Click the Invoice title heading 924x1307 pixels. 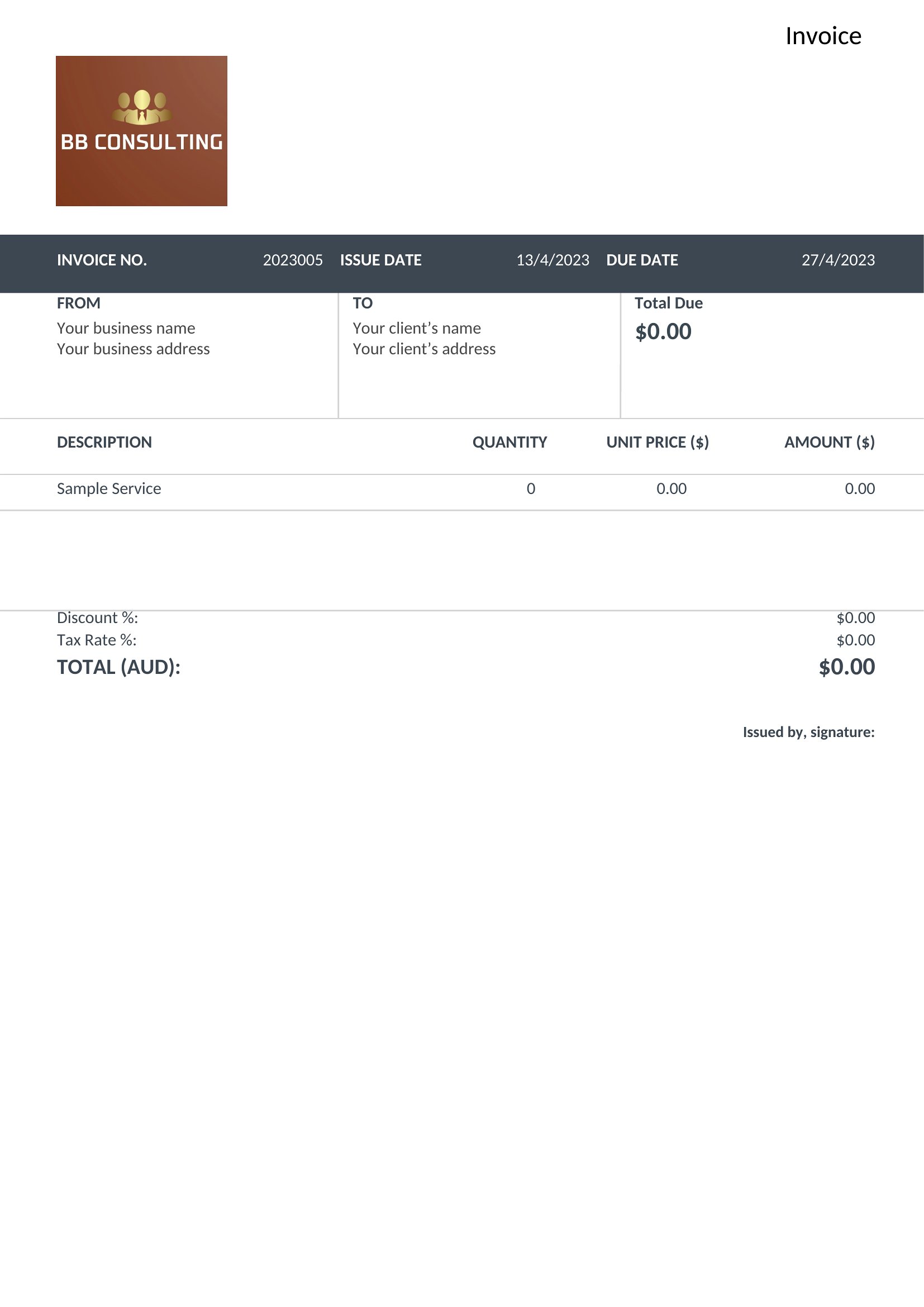[x=823, y=36]
